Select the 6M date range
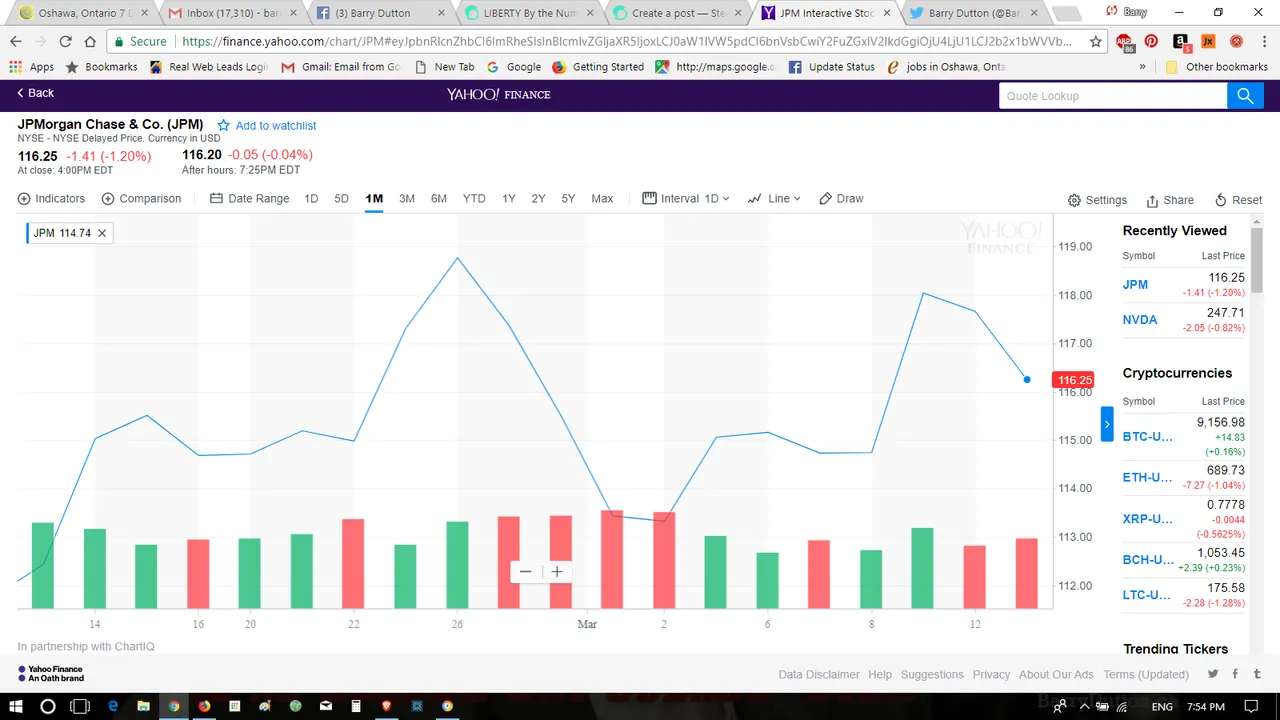The width and height of the screenshot is (1280, 720). (439, 199)
